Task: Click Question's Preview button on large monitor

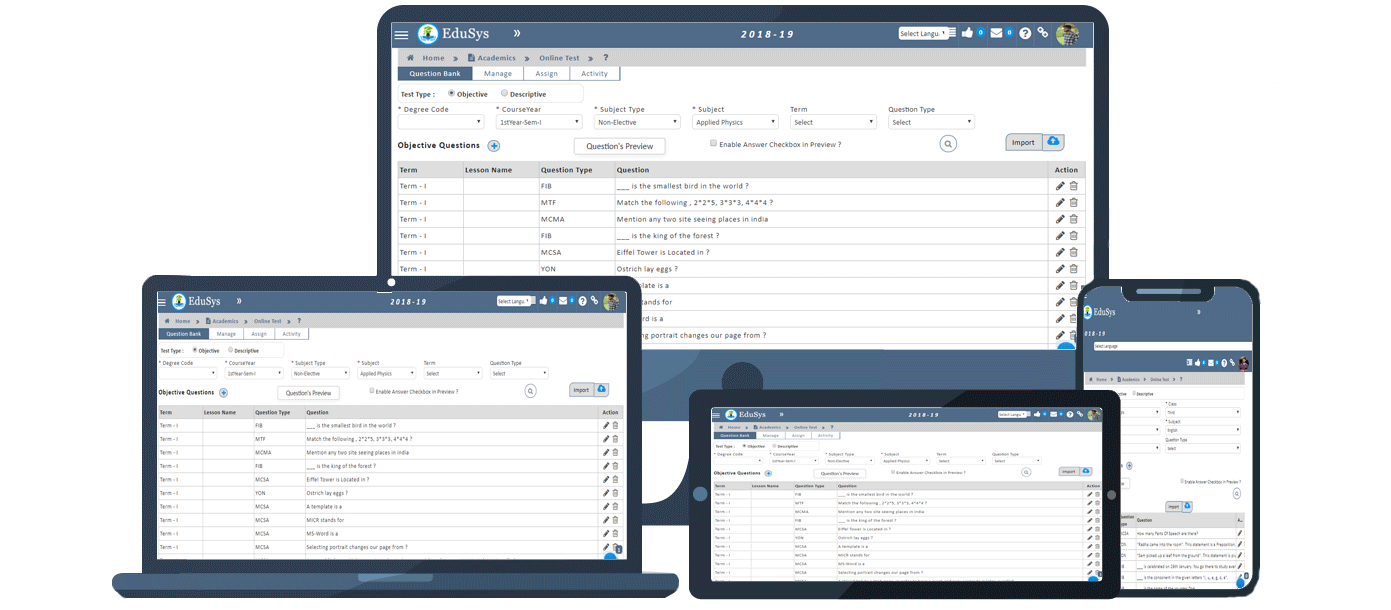Action: [619, 146]
